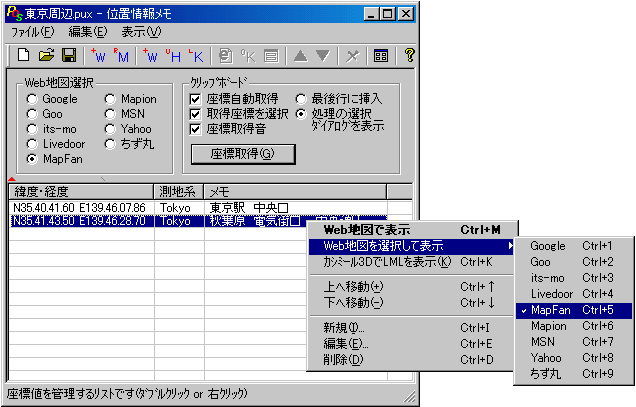The image size is (636, 407).
Task: Select the Yahoo radio button in Web地図選択
Action: pyautogui.click(x=110, y=129)
